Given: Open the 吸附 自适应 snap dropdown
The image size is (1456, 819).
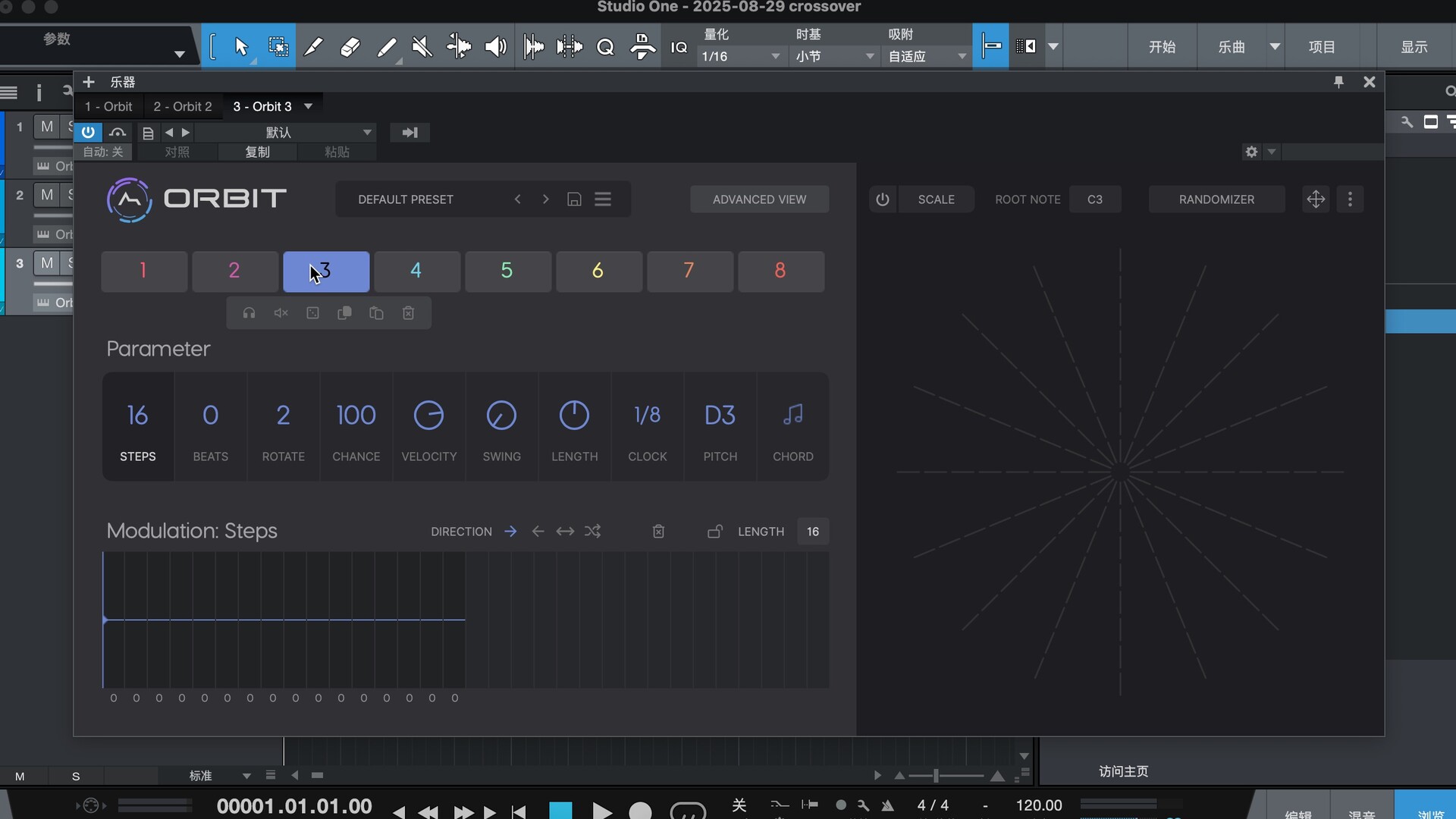Looking at the screenshot, I should tap(927, 56).
